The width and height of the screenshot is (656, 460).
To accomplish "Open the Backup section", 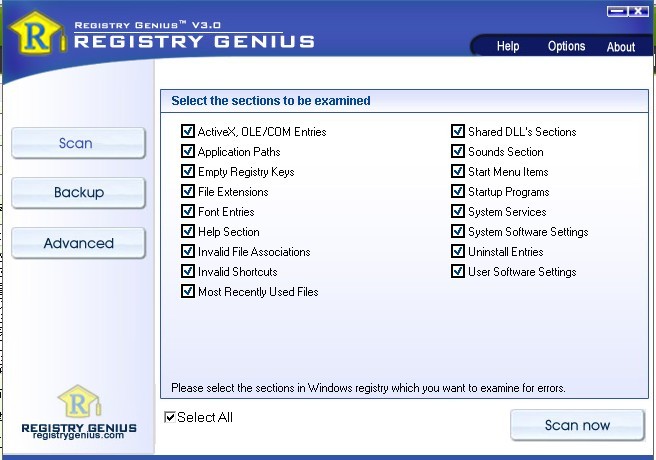I will point(78,192).
